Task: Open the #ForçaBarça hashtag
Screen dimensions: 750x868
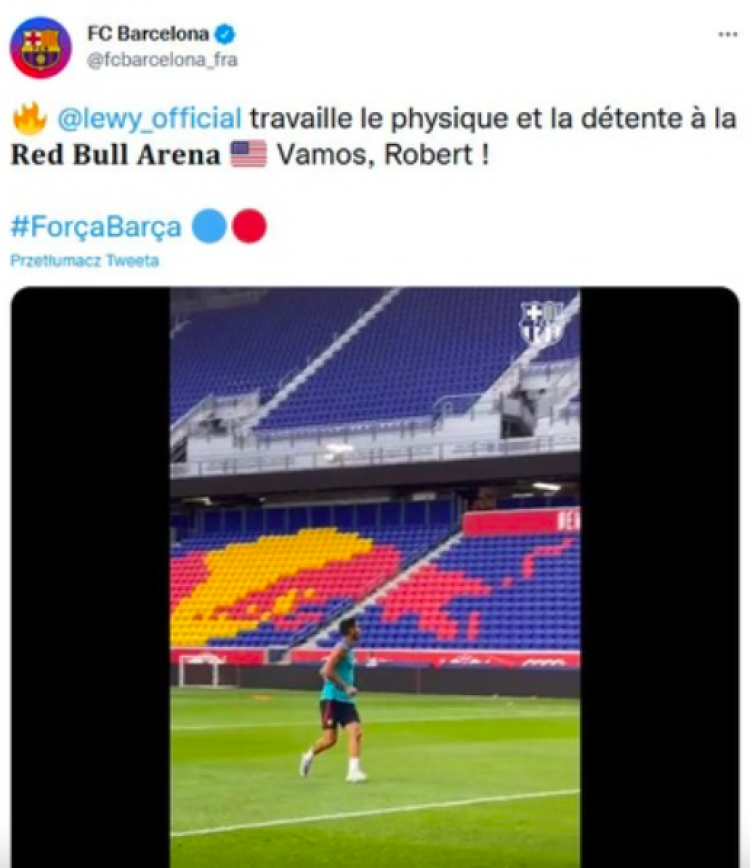Action: coord(96,227)
